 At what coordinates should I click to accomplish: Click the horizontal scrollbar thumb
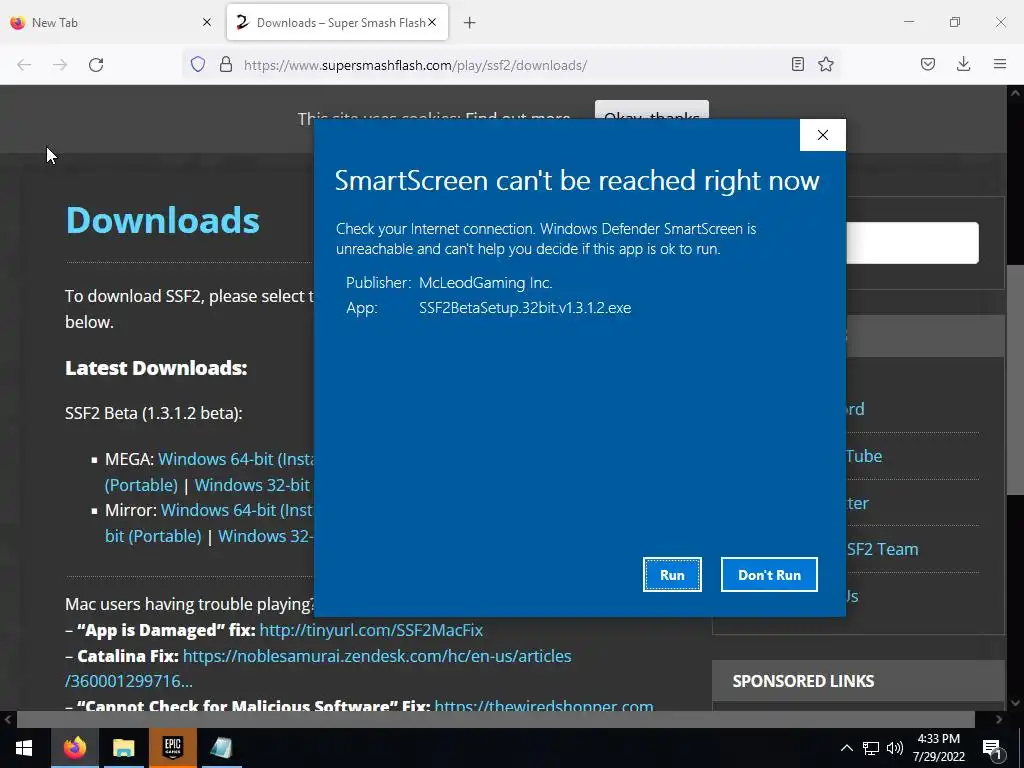click(496, 720)
